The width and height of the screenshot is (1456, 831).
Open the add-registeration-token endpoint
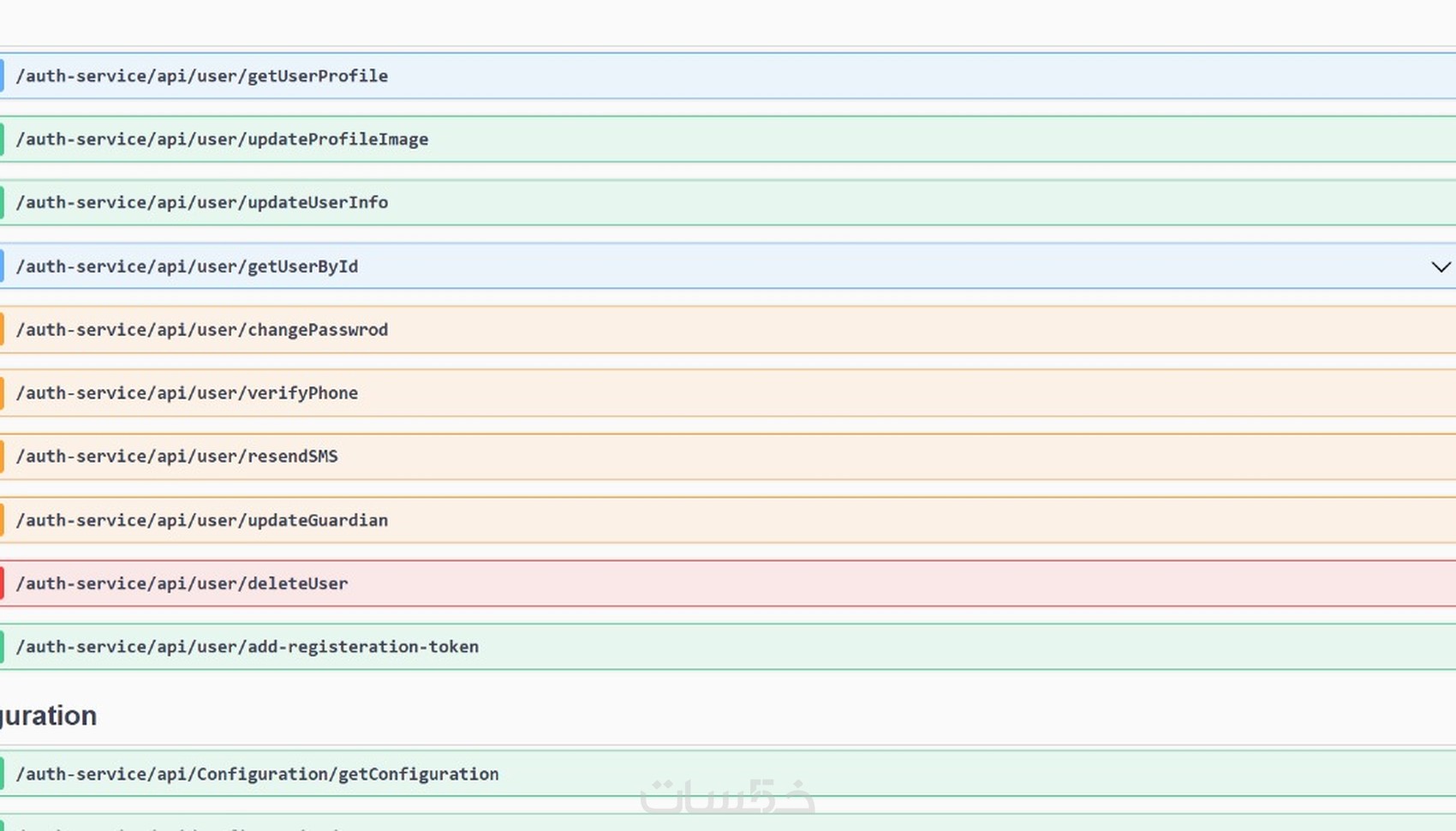(x=247, y=647)
